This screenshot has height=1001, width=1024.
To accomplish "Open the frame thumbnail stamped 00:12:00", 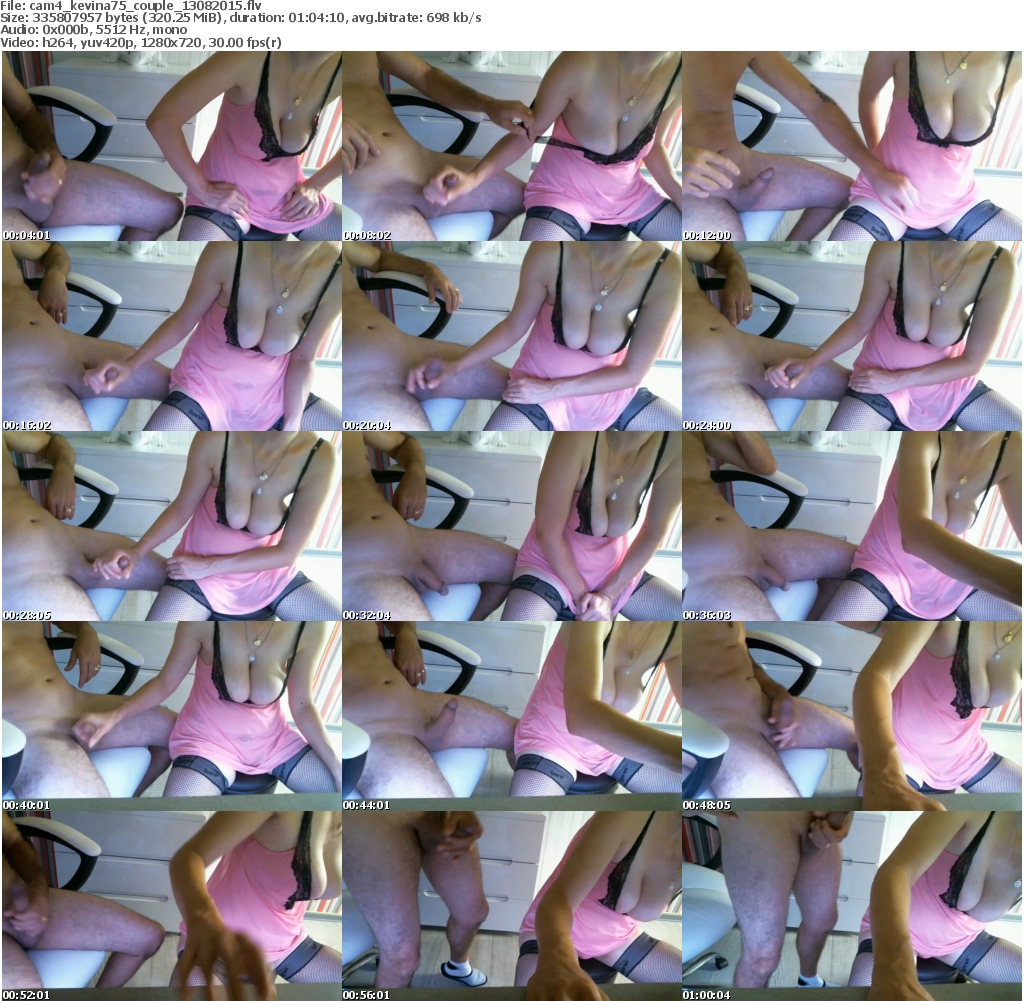I will click(x=852, y=146).
